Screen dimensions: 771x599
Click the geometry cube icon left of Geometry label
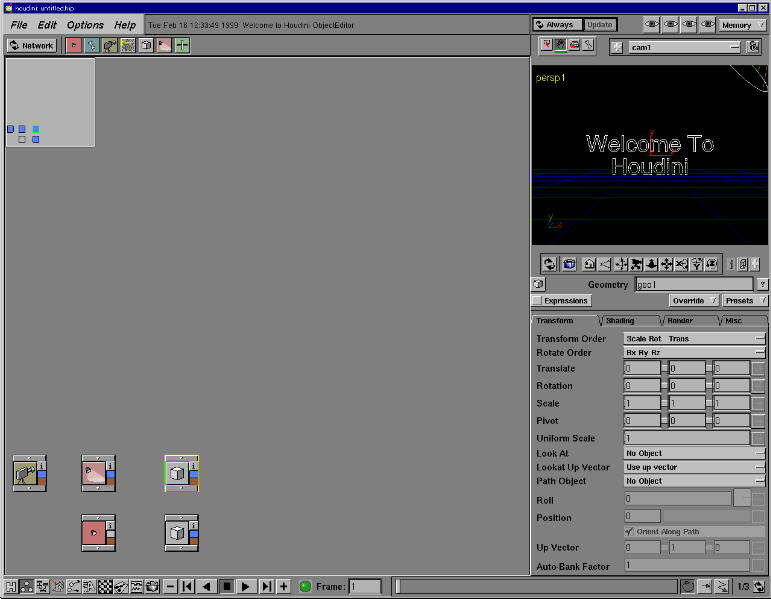(538, 284)
